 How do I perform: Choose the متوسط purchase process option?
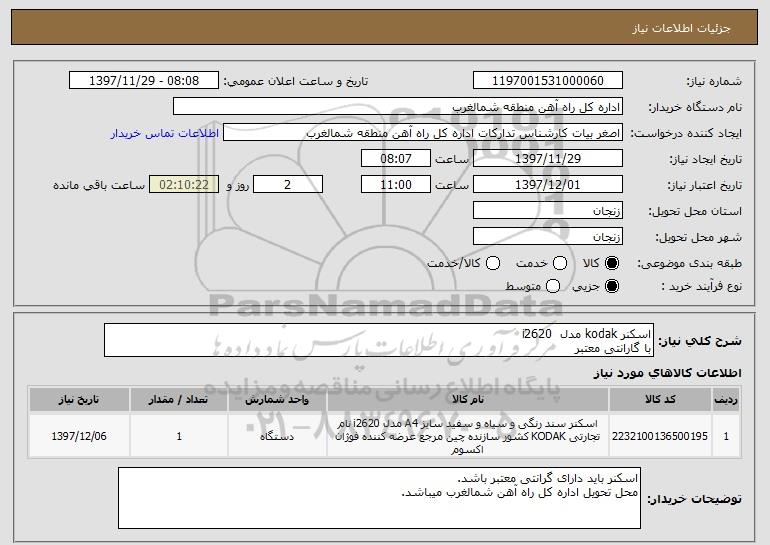pyautogui.click(x=553, y=286)
